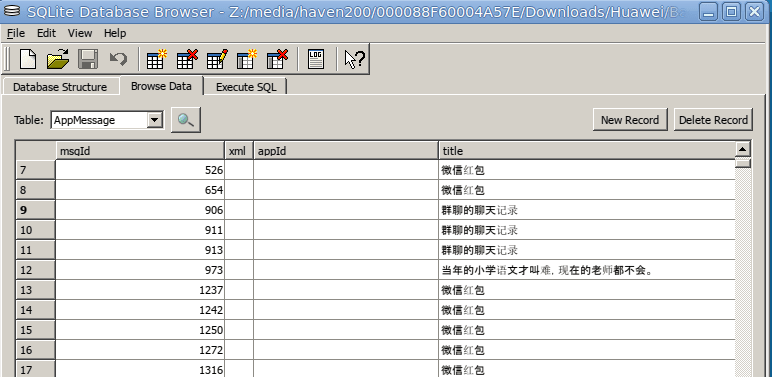Viewport: 772px width, 377px height.
Task: Click title cell 微信红包 in row 7
Action: (x=587, y=170)
